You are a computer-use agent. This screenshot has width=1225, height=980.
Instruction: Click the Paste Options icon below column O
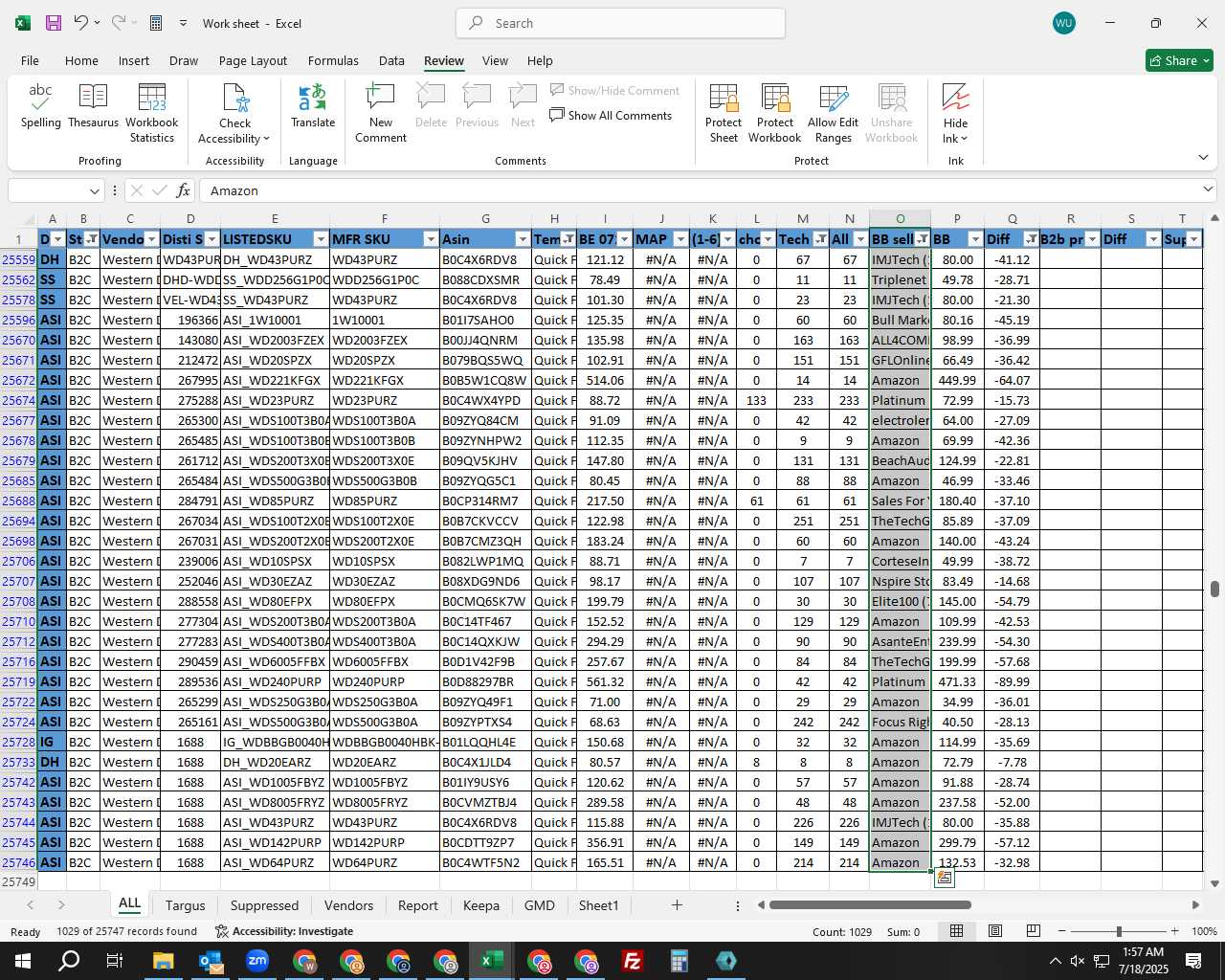point(945,878)
